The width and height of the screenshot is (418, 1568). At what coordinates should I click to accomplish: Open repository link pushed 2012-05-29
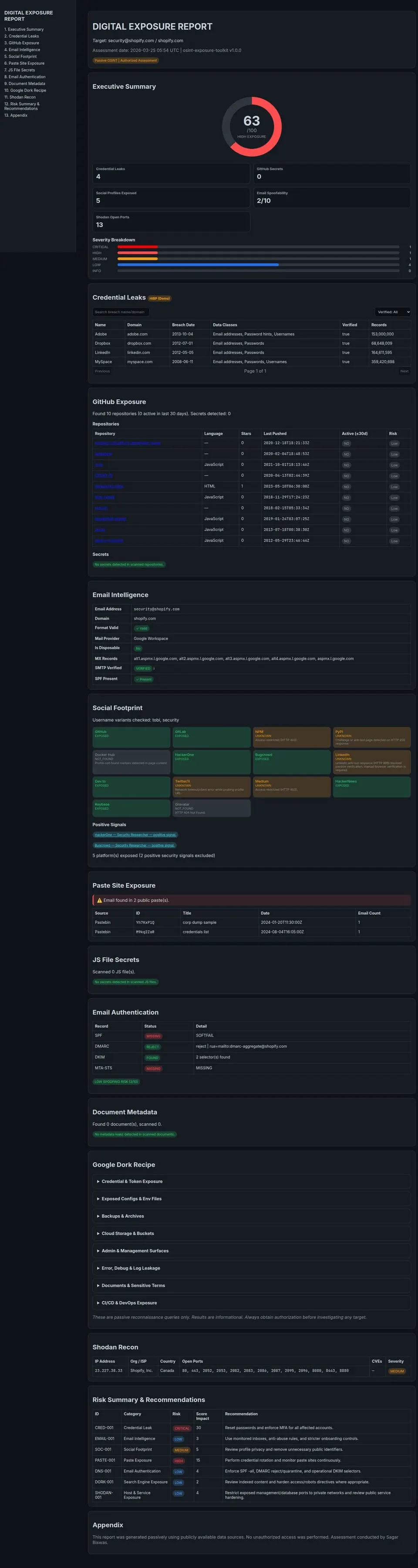tap(109, 541)
